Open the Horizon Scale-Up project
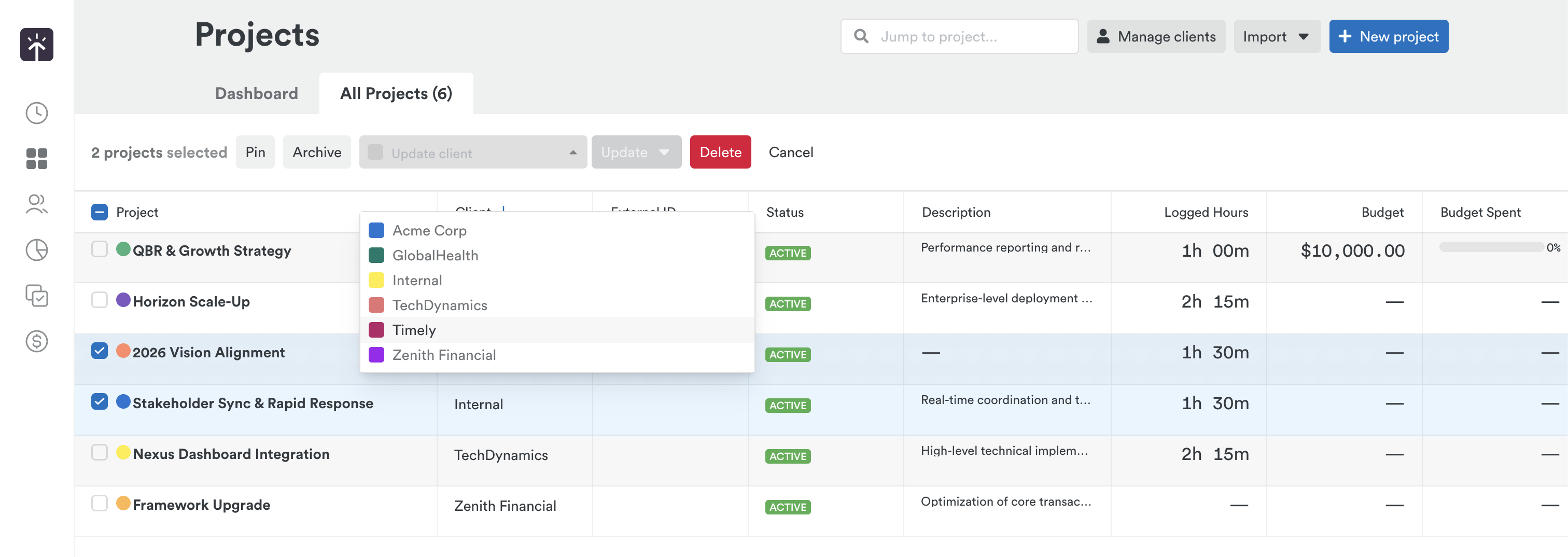 191,301
